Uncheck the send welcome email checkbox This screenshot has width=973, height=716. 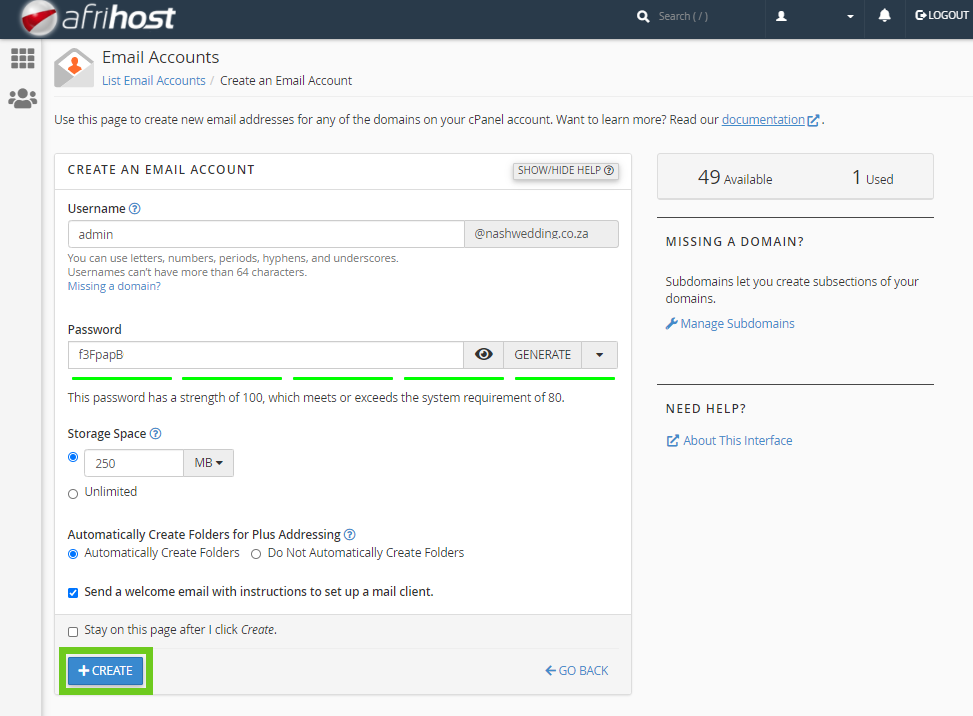(x=73, y=593)
